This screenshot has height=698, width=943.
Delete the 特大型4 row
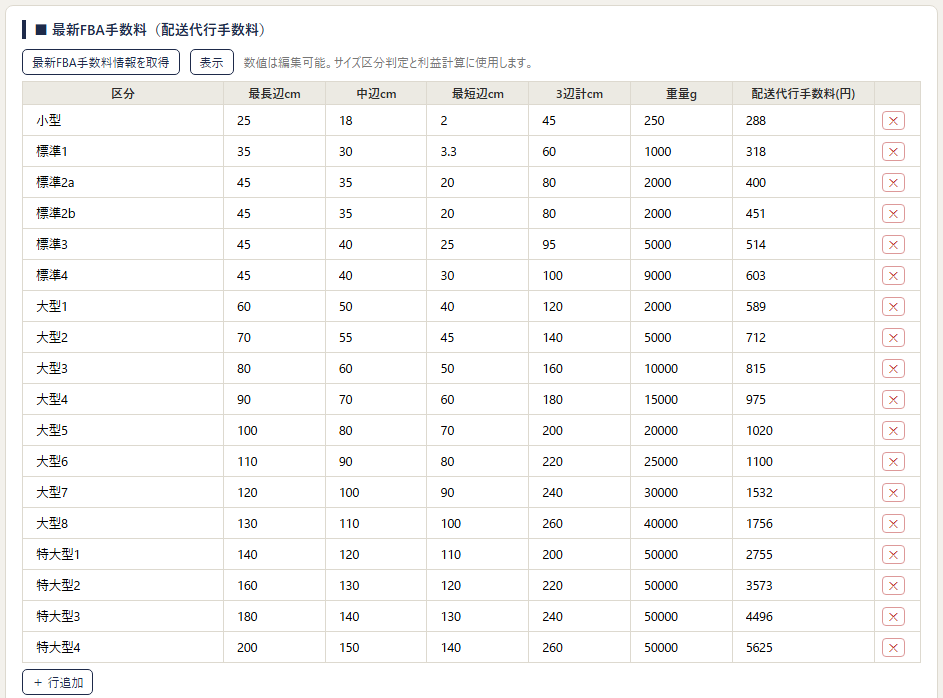[893, 647]
